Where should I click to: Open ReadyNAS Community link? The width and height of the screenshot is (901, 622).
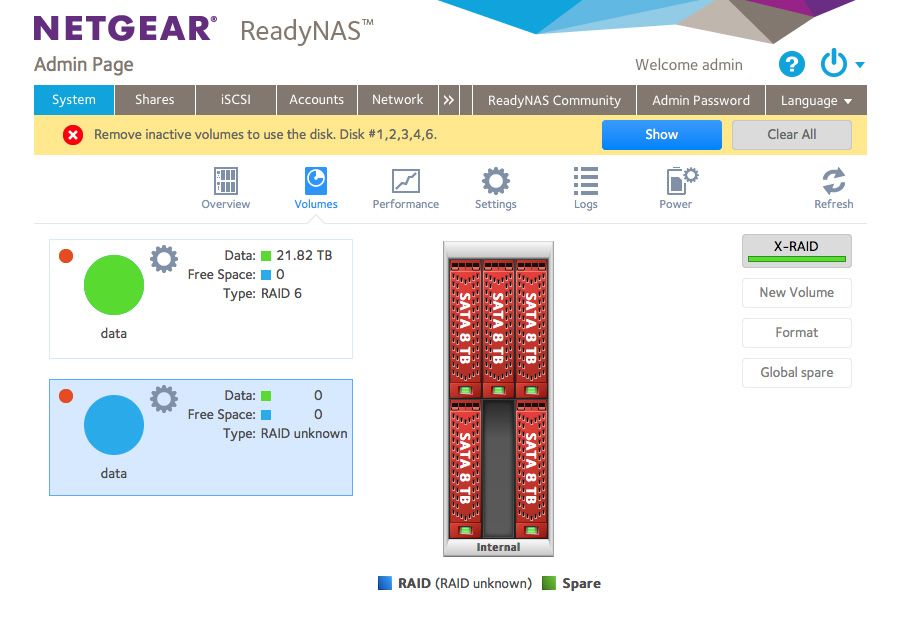click(x=555, y=100)
